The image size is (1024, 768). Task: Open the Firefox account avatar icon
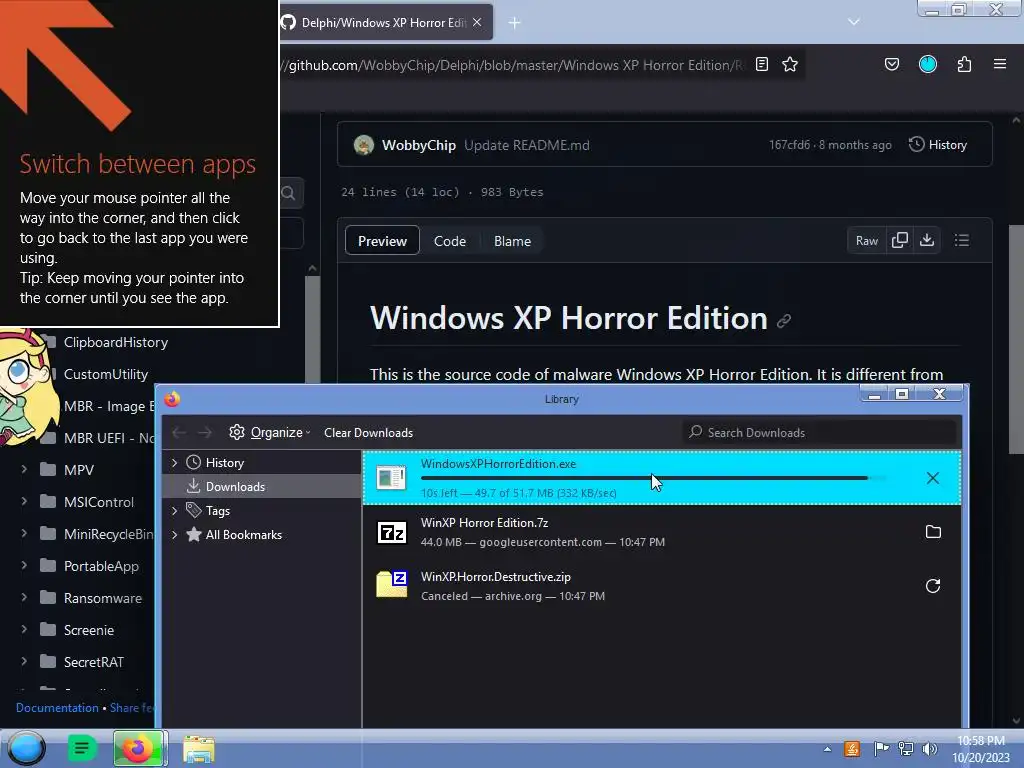(x=928, y=64)
